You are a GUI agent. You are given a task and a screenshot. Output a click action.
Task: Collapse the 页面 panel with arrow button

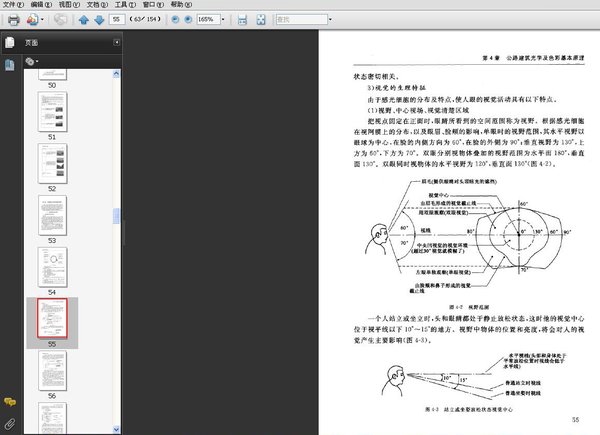click(x=118, y=43)
